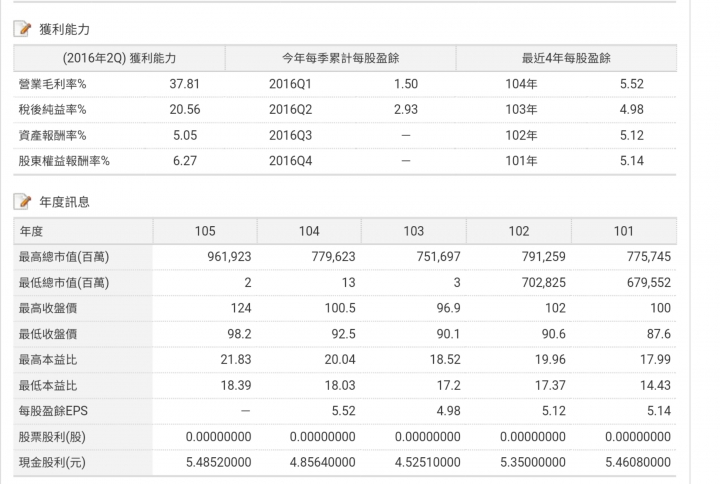Viewport: 720px width, 484px height.
Task: Select the 101年 label in recent EPS
Action: point(521,161)
